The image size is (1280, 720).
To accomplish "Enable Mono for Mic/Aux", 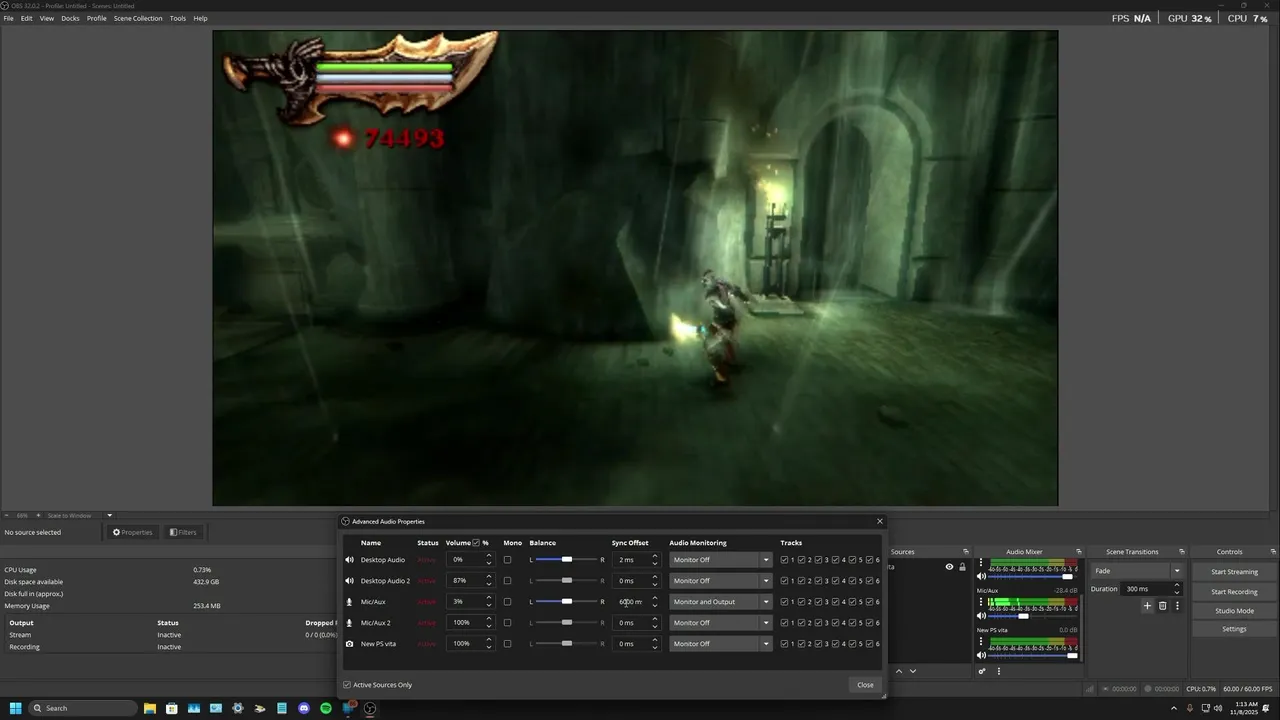I will 507,602.
